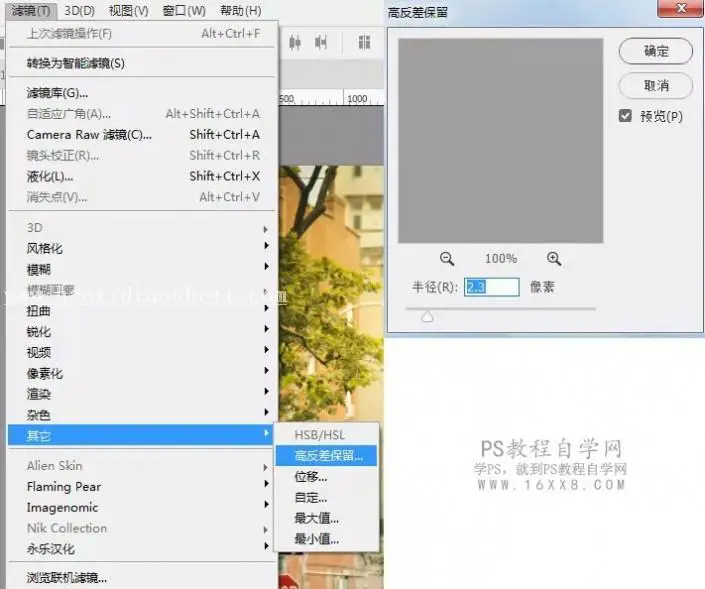Click the 100% zoom level text

[500, 259]
